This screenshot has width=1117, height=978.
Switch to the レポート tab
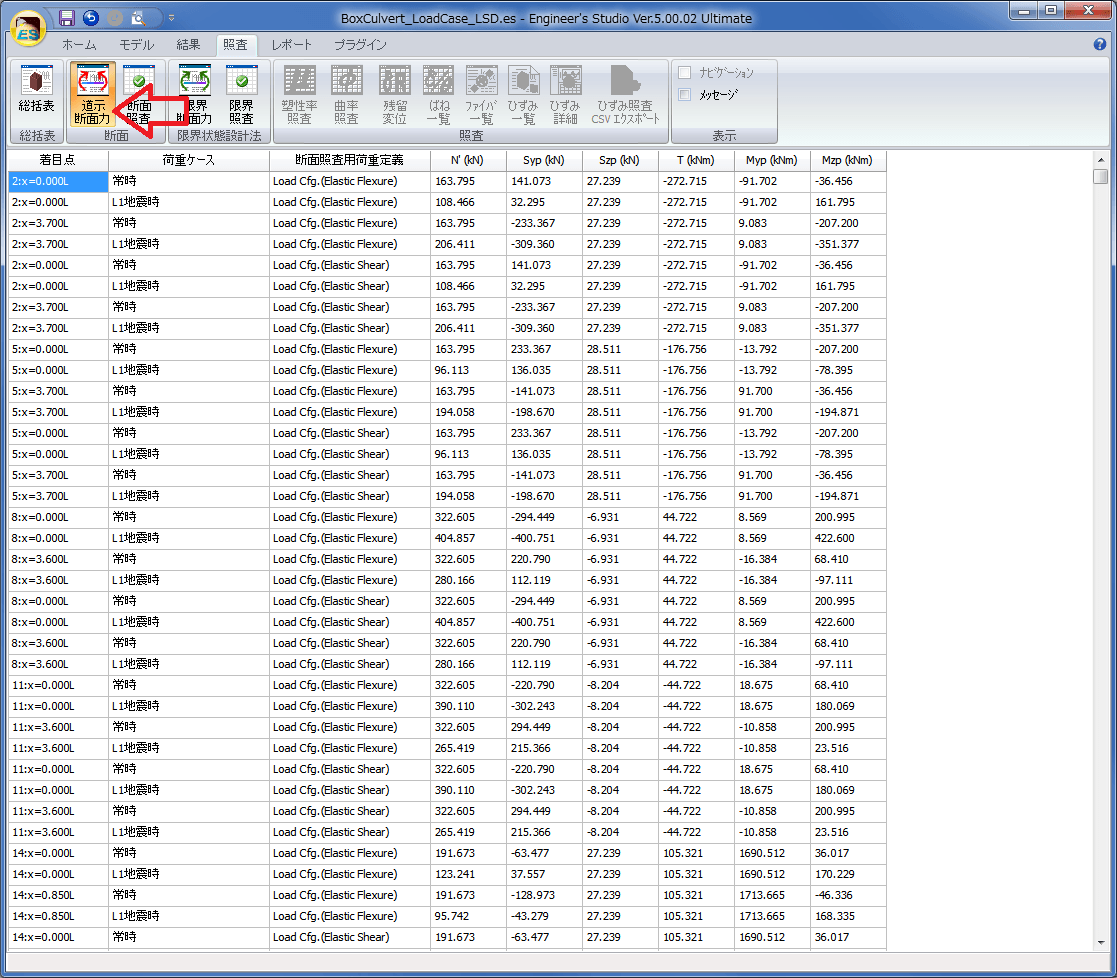point(292,45)
